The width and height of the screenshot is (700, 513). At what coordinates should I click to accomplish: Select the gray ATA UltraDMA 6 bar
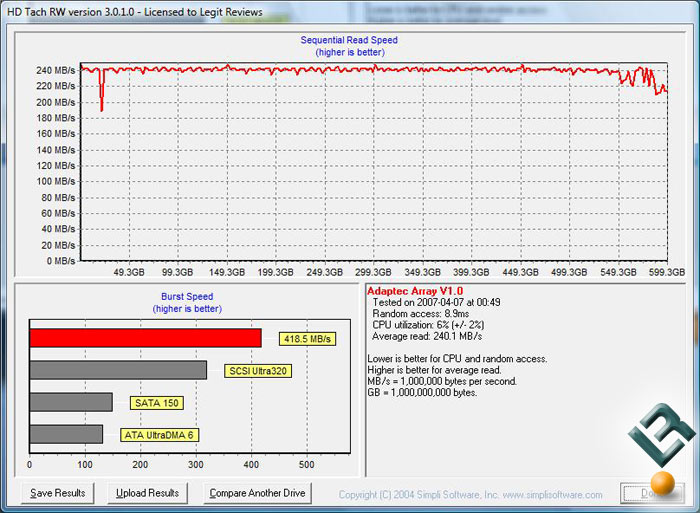(66, 434)
